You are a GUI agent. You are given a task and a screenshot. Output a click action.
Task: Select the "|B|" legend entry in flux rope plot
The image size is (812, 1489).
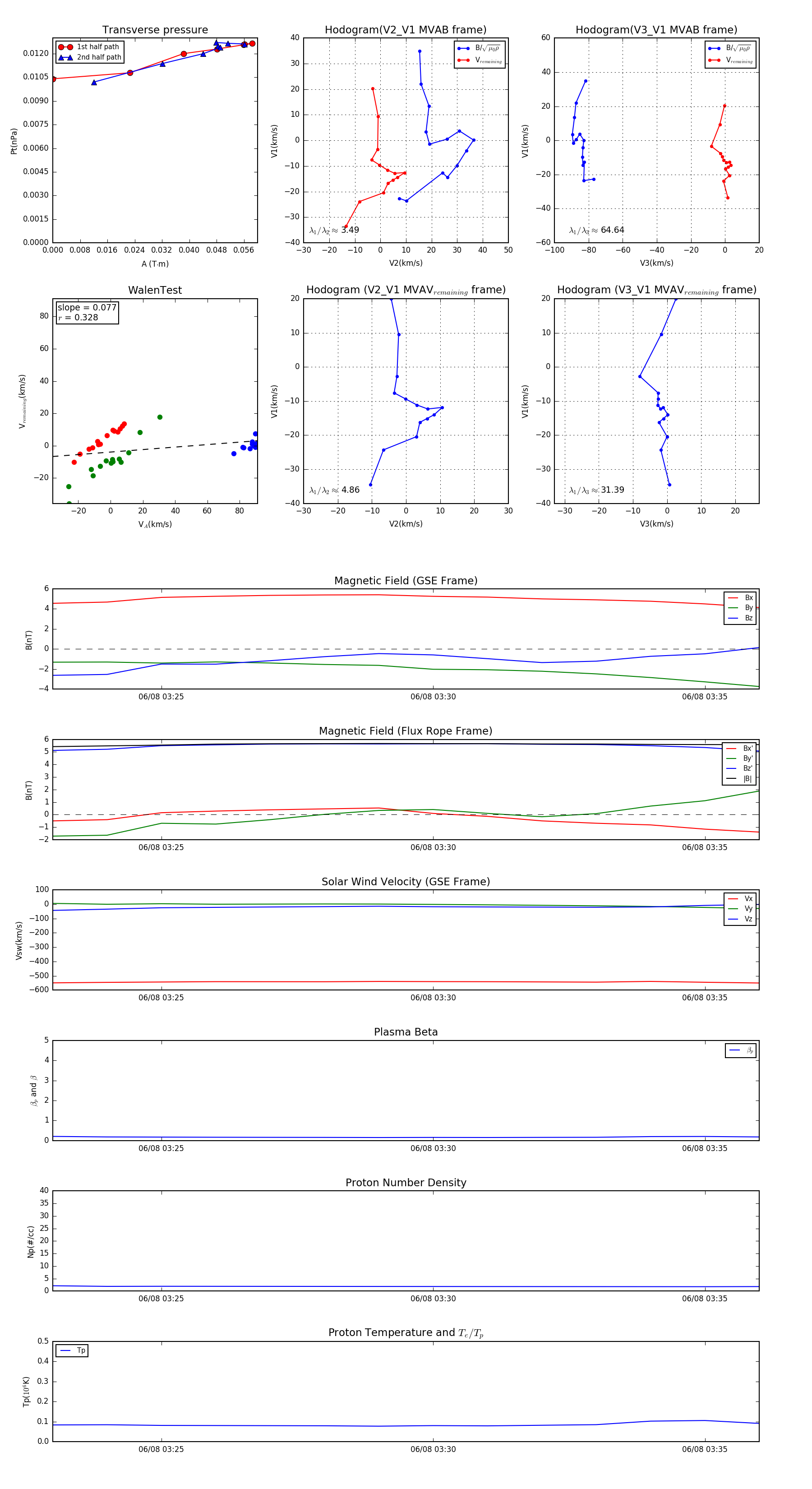click(740, 779)
